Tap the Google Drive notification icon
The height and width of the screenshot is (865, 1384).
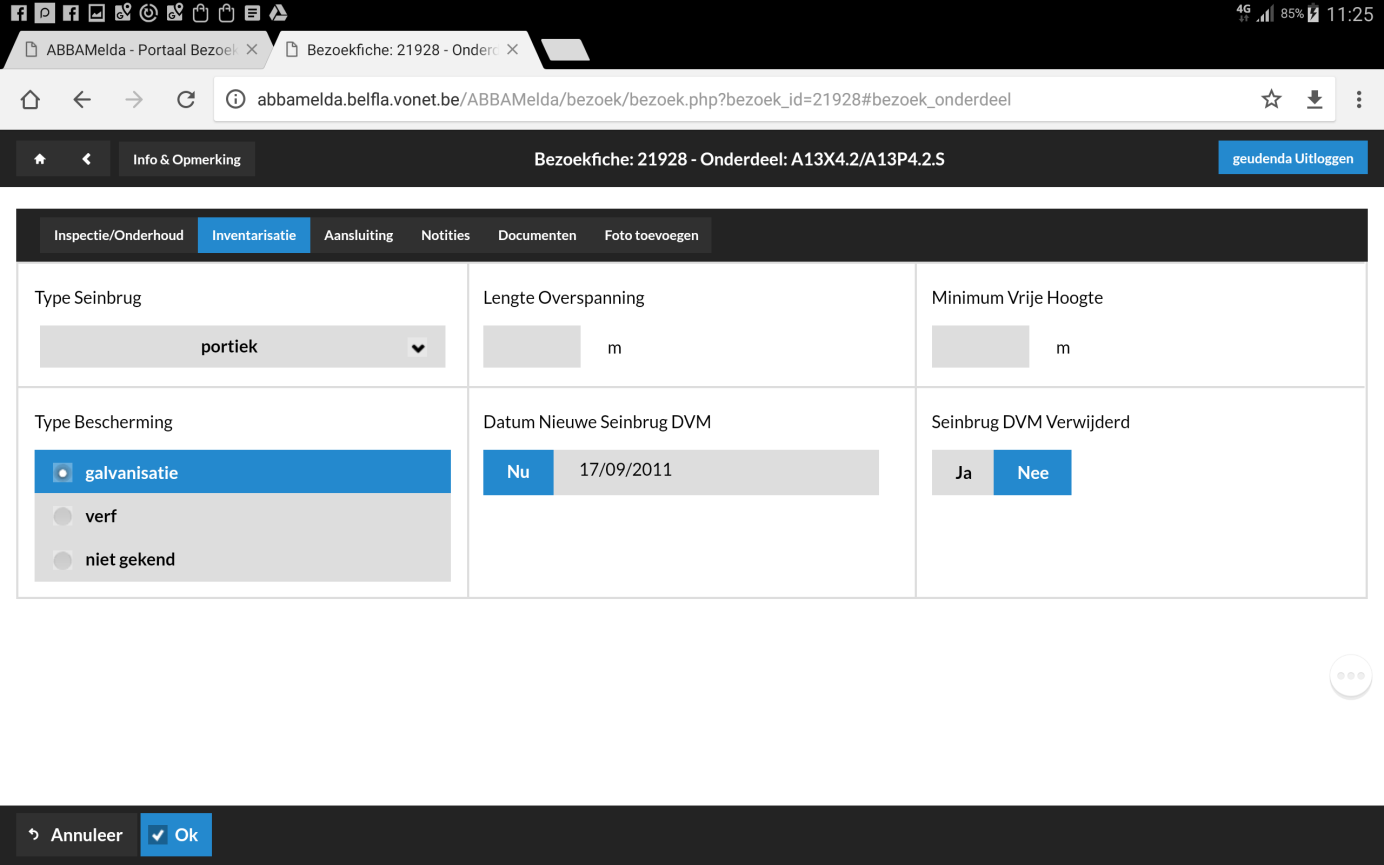tap(277, 13)
